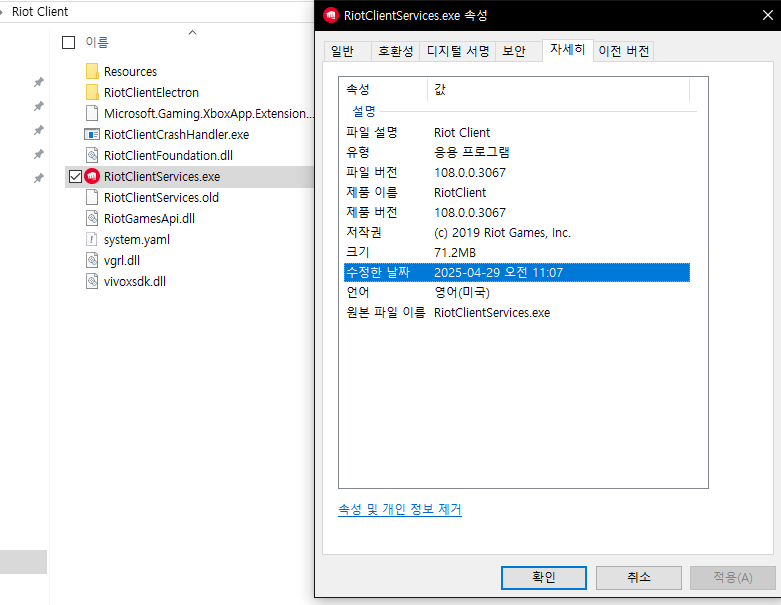Select the 파일 설명 property row
The image size is (781, 605).
pyautogui.click(x=517, y=132)
